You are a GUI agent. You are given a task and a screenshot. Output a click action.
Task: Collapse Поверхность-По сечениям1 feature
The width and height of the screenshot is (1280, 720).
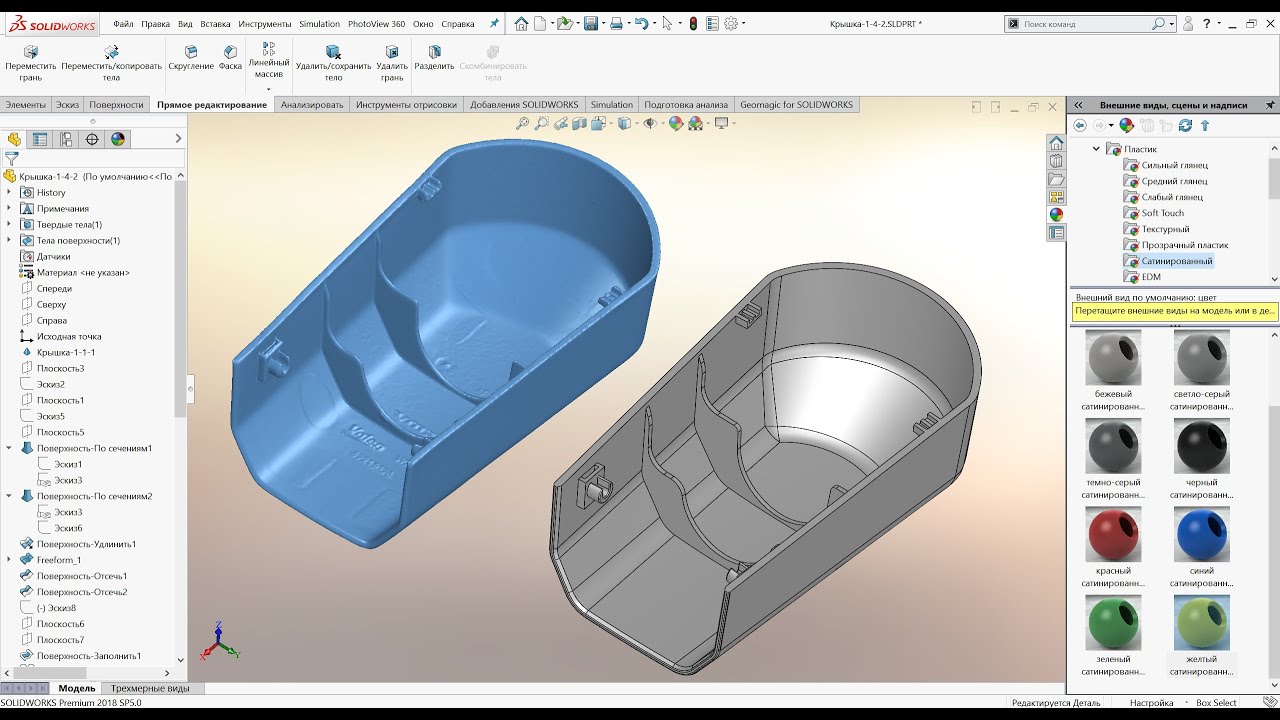tap(9, 448)
